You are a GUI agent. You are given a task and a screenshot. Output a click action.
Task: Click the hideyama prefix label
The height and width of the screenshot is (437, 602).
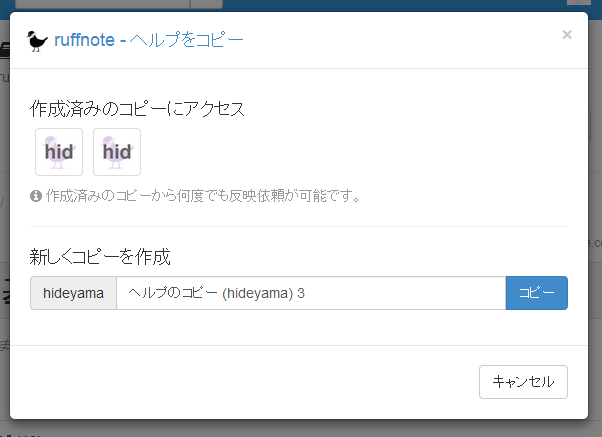73,293
